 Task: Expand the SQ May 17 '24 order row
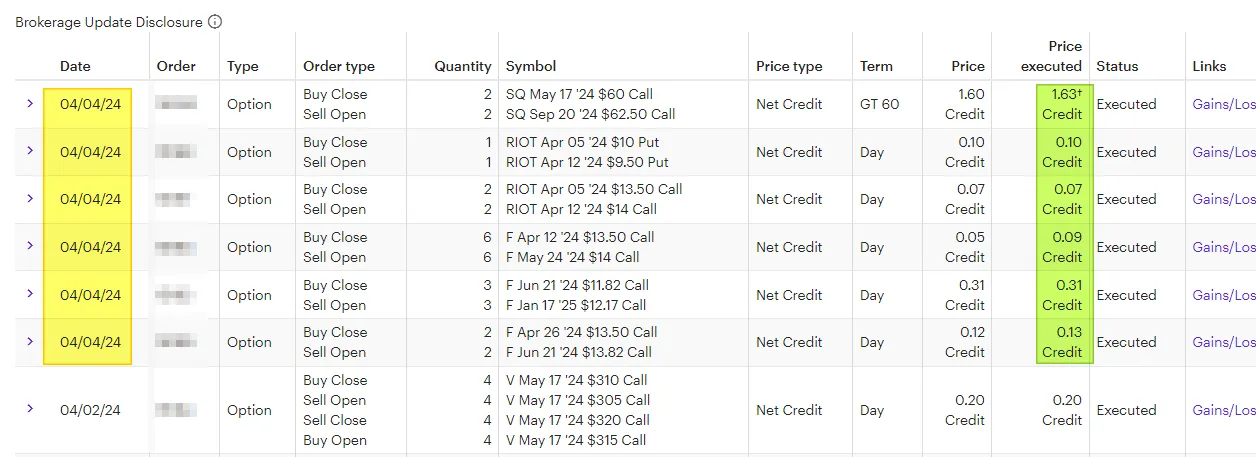30,103
